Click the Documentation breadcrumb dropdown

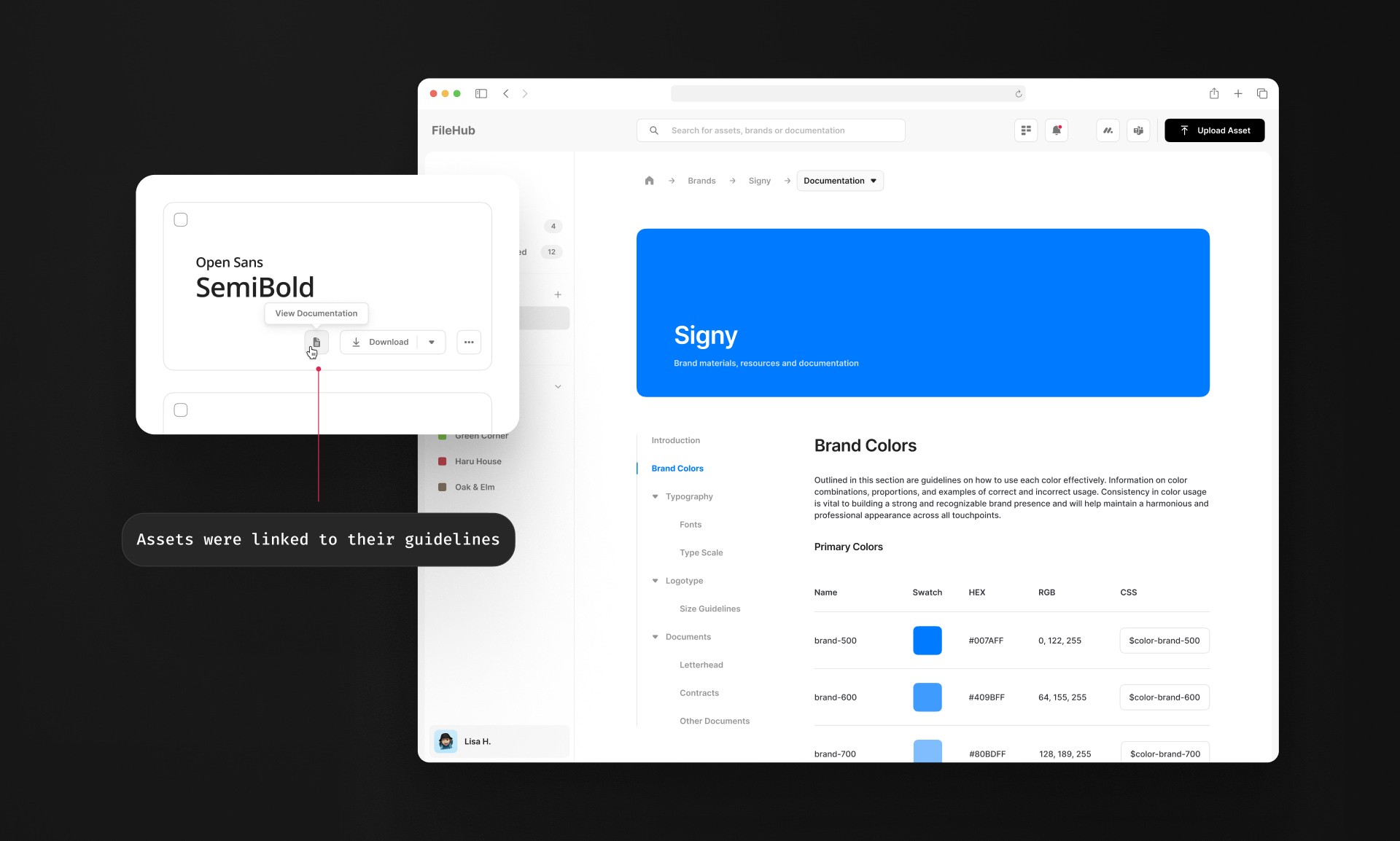coord(839,180)
